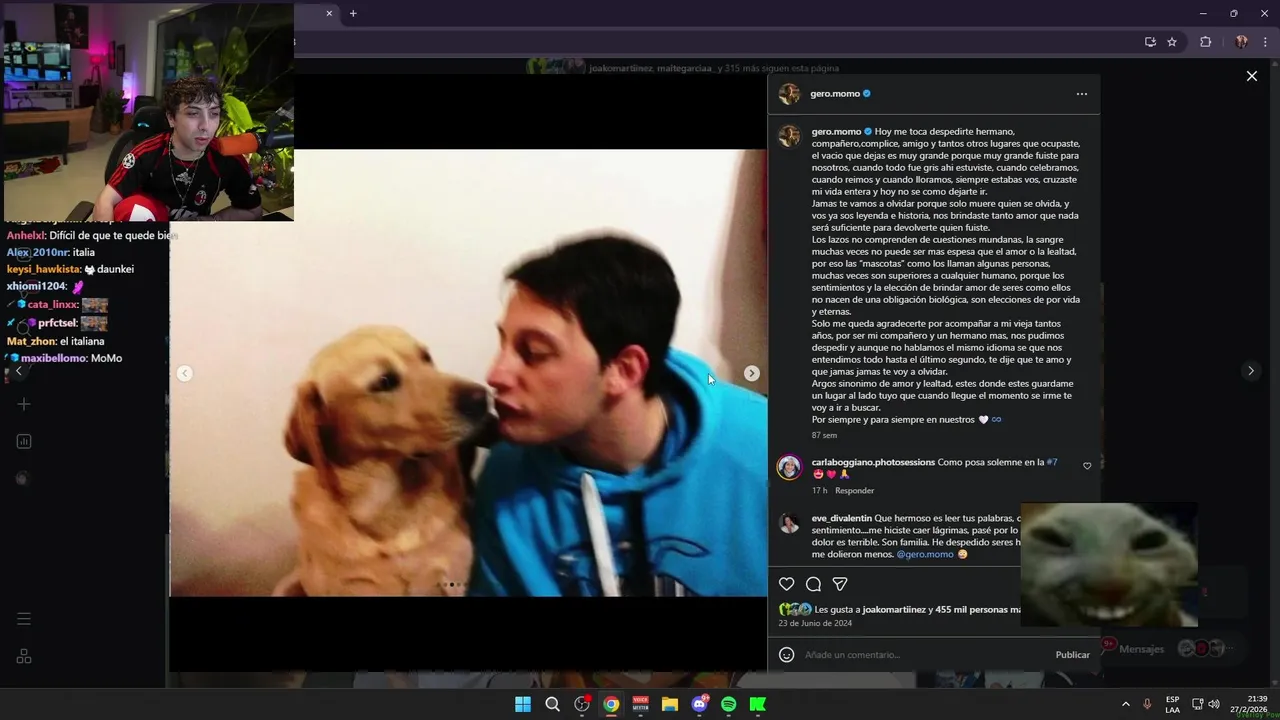Click the post date 23 de Junio de 2024
The width and height of the screenshot is (1280, 720).
point(815,623)
